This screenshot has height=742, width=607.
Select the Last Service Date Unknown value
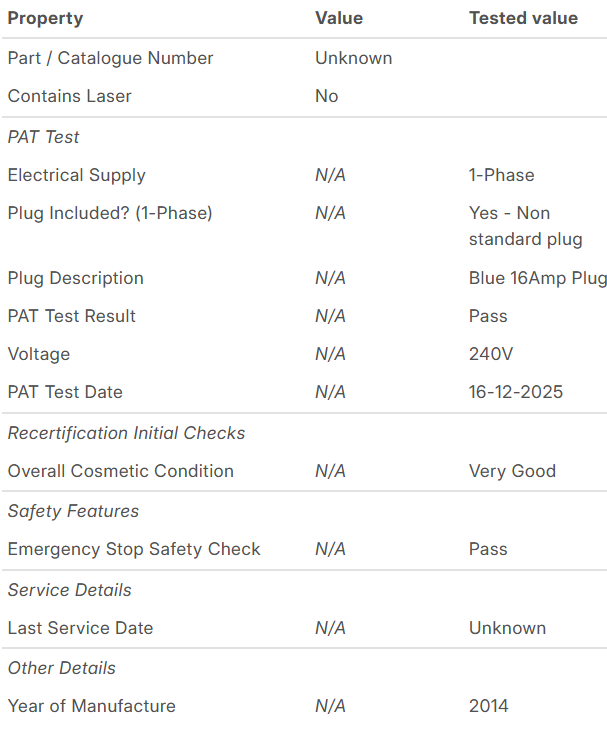click(x=508, y=628)
